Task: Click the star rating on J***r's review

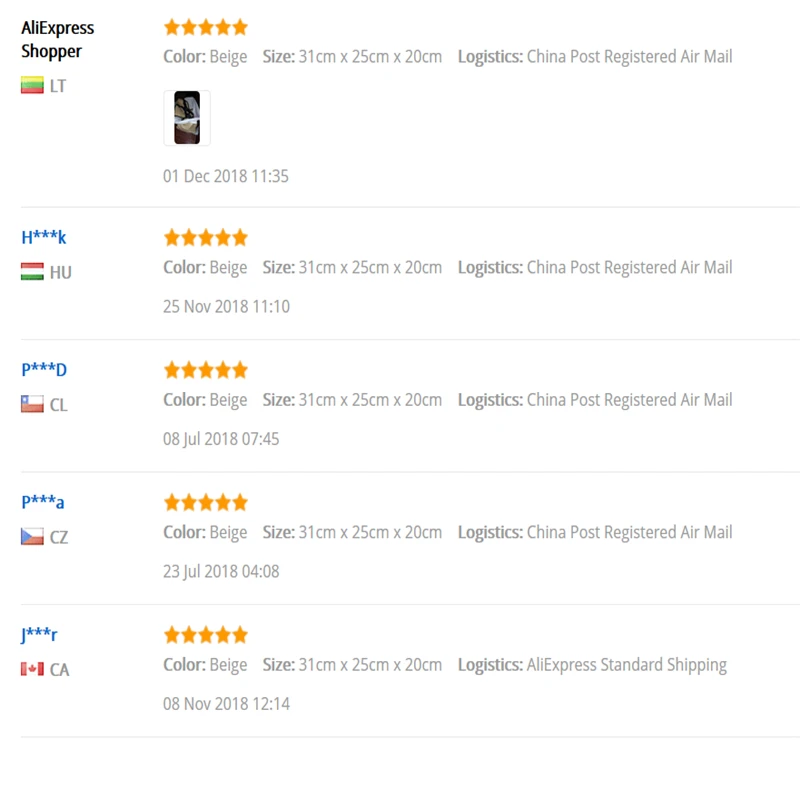Action: click(x=206, y=635)
